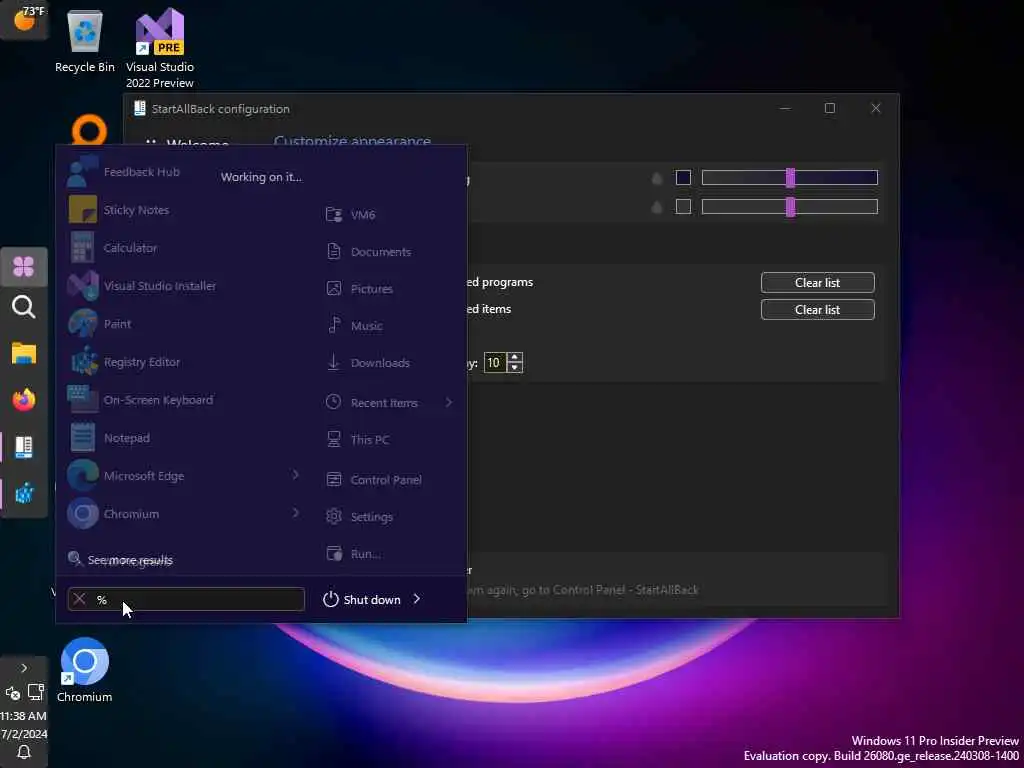
Task: Toggle the first color checkbox in StartAllBack
Action: (683, 177)
